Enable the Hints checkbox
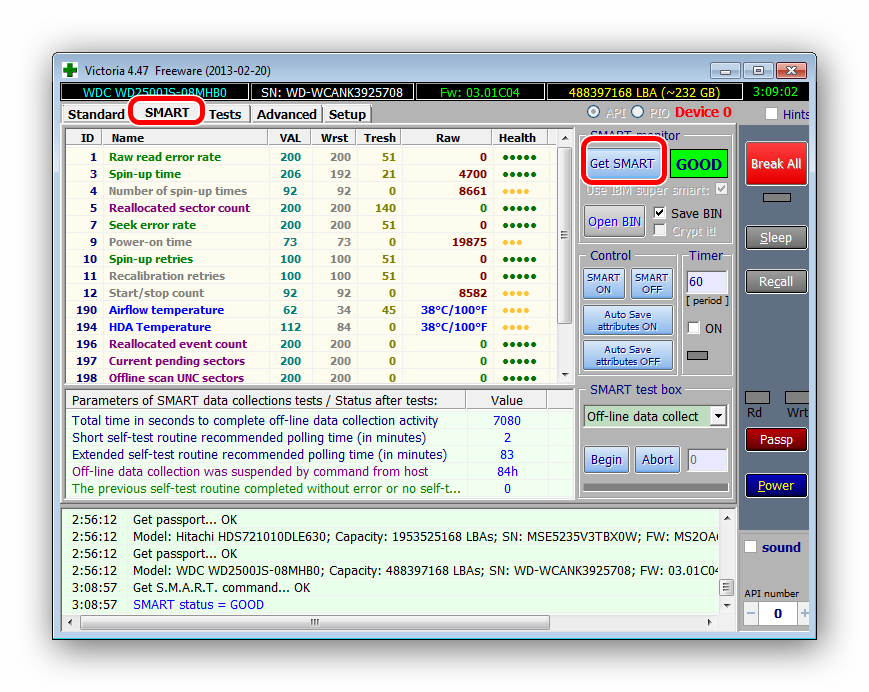869x692 pixels. pos(771,114)
